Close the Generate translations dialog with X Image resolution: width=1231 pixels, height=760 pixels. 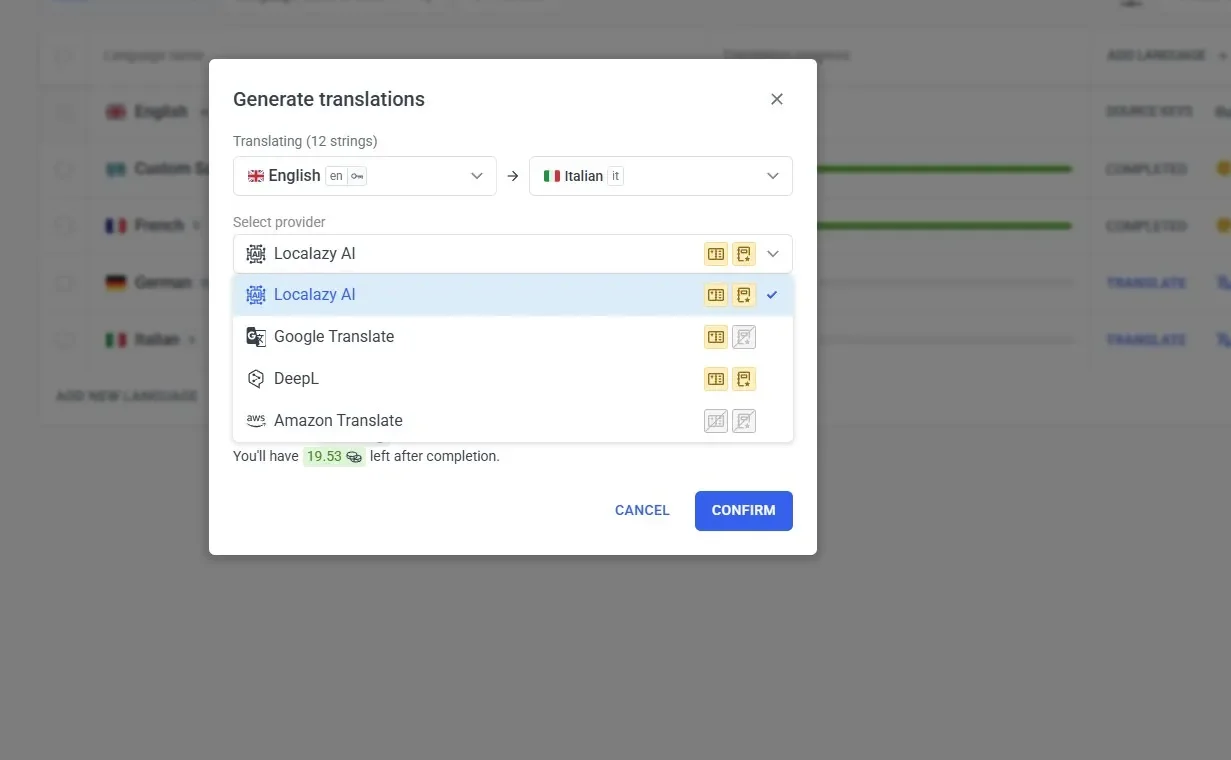pyautogui.click(x=777, y=99)
